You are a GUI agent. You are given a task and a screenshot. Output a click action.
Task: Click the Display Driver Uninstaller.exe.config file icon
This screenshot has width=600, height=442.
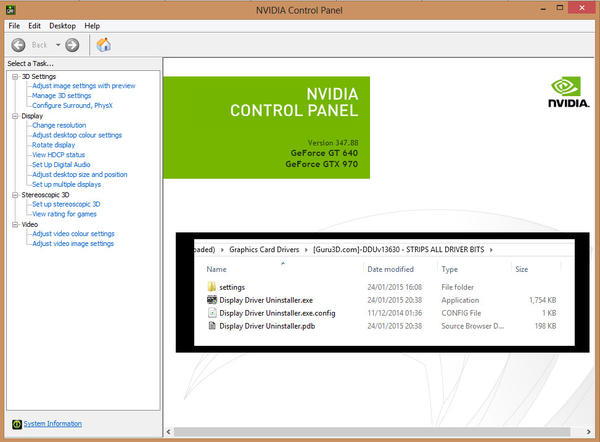(x=212, y=313)
